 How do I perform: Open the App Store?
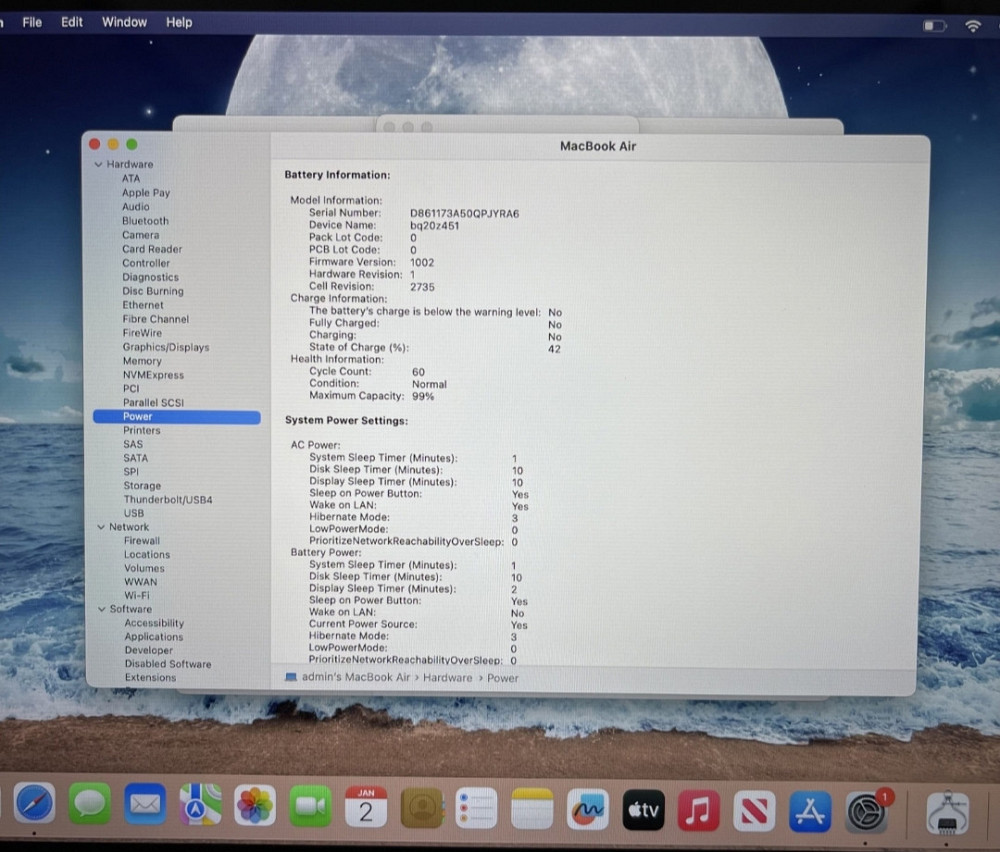(810, 808)
